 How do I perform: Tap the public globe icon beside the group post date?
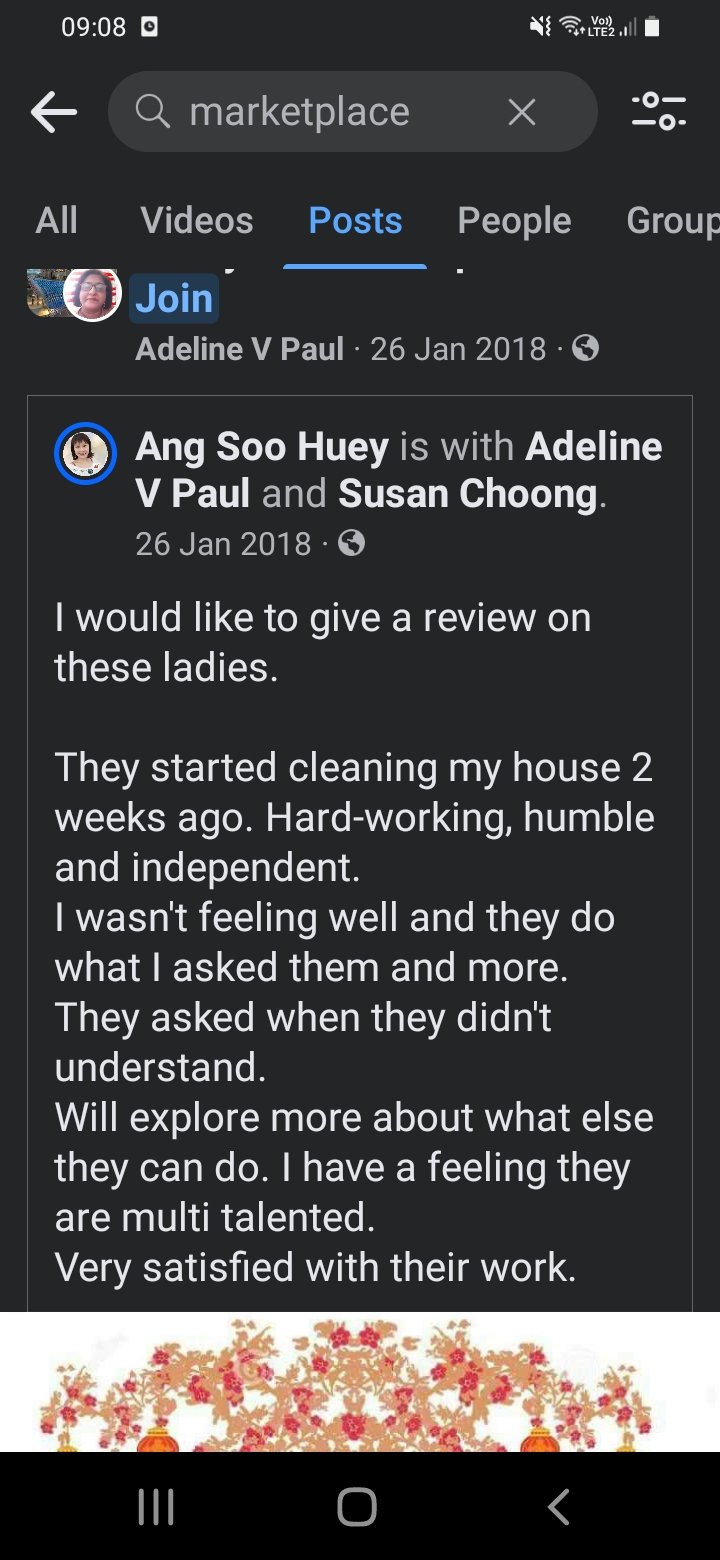pos(585,348)
